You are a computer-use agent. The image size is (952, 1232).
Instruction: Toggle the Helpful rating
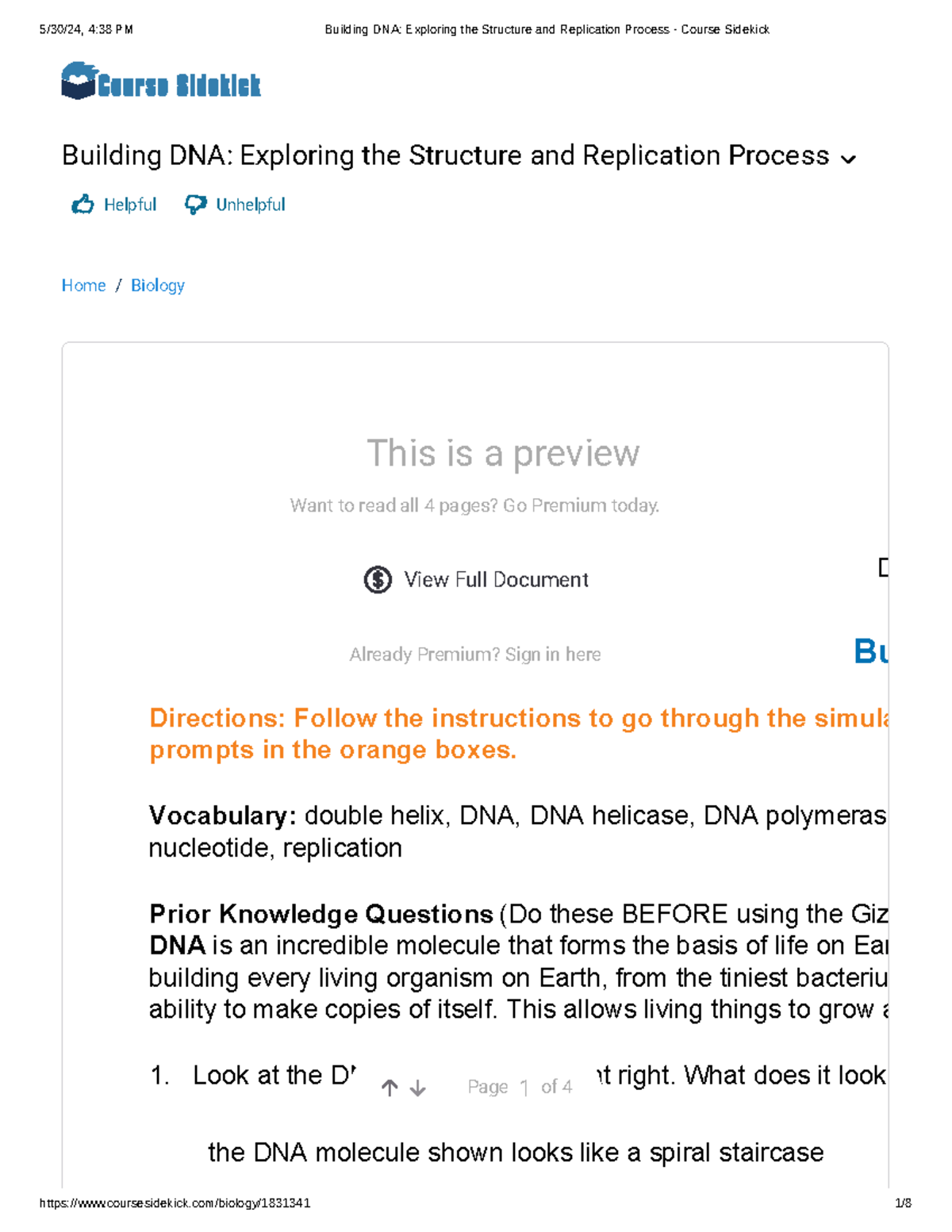point(129,204)
